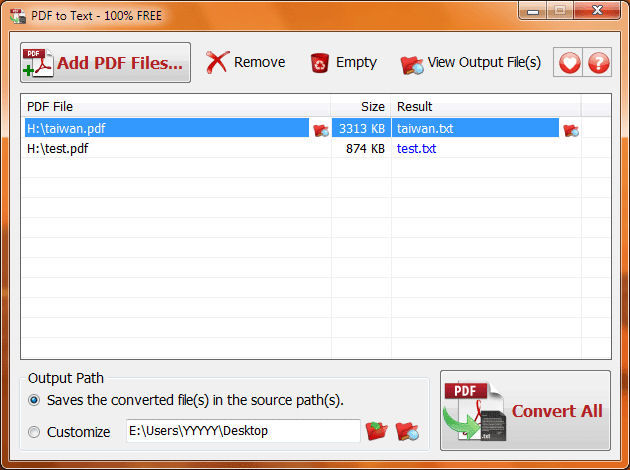This screenshot has height=470, width=630.
Task: Click the Add PDF Files button
Action: [x=105, y=63]
